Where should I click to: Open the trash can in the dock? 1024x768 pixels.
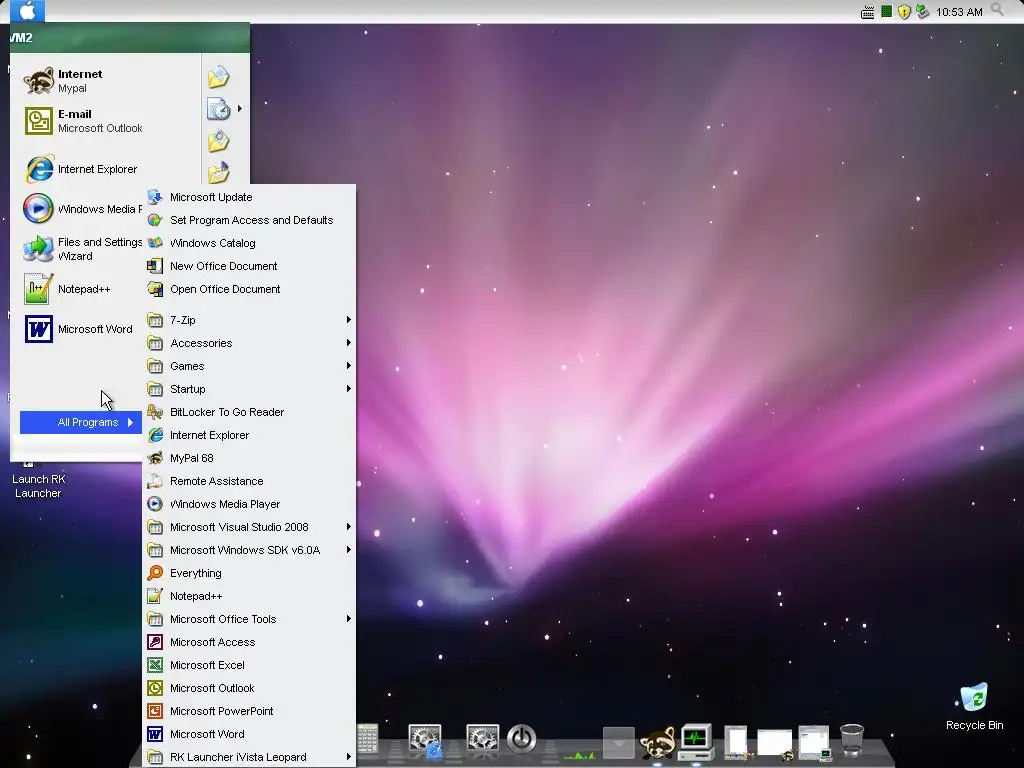click(x=852, y=740)
